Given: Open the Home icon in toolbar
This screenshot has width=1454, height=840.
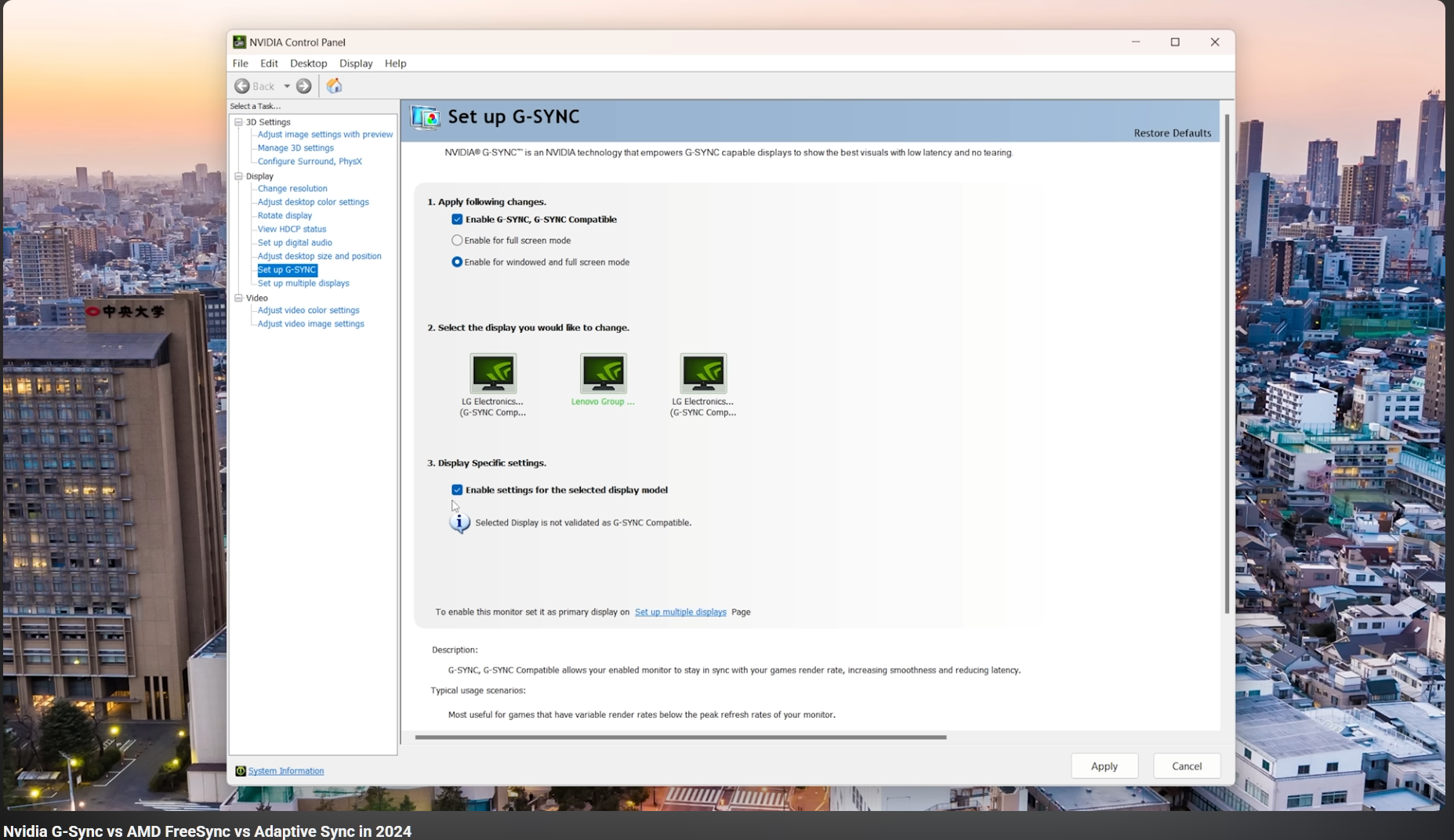Looking at the screenshot, I should [x=335, y=85].
